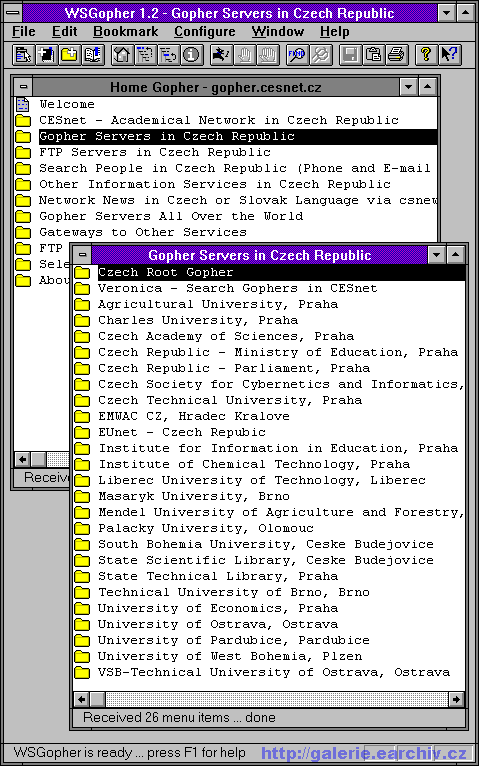Maximize the Gopher Servers in Czech Republic window
Viewport: 479px width, 766px height.
pyautogui.click(x=455, y=255)
